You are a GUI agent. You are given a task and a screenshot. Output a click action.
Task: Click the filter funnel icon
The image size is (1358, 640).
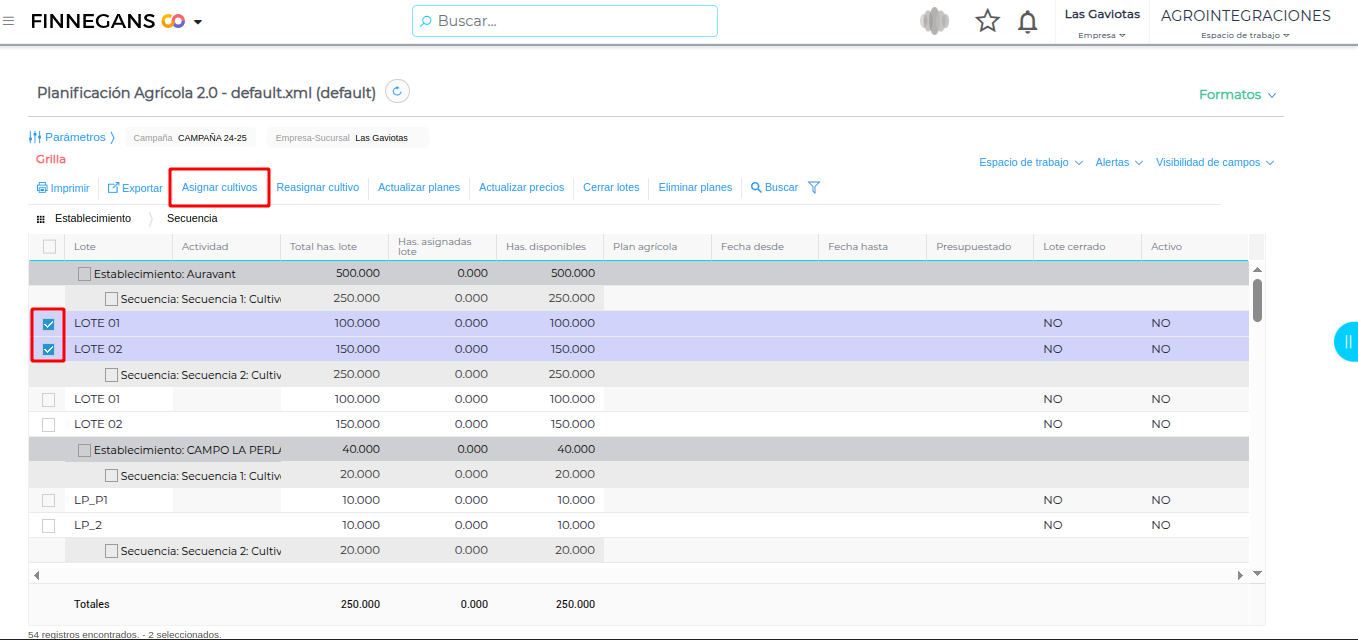814,187
